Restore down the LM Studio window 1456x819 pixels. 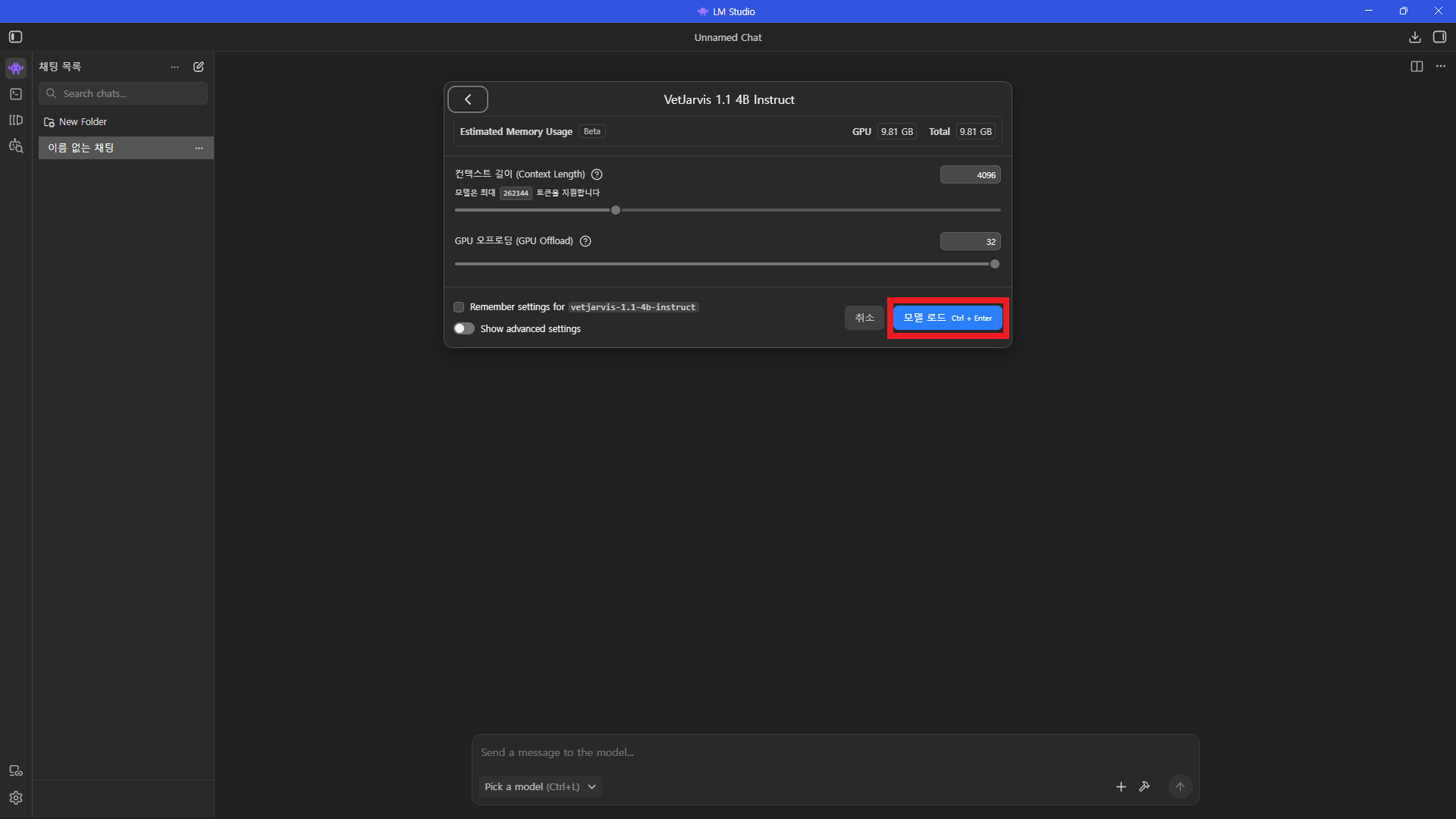pos(1403,11)
